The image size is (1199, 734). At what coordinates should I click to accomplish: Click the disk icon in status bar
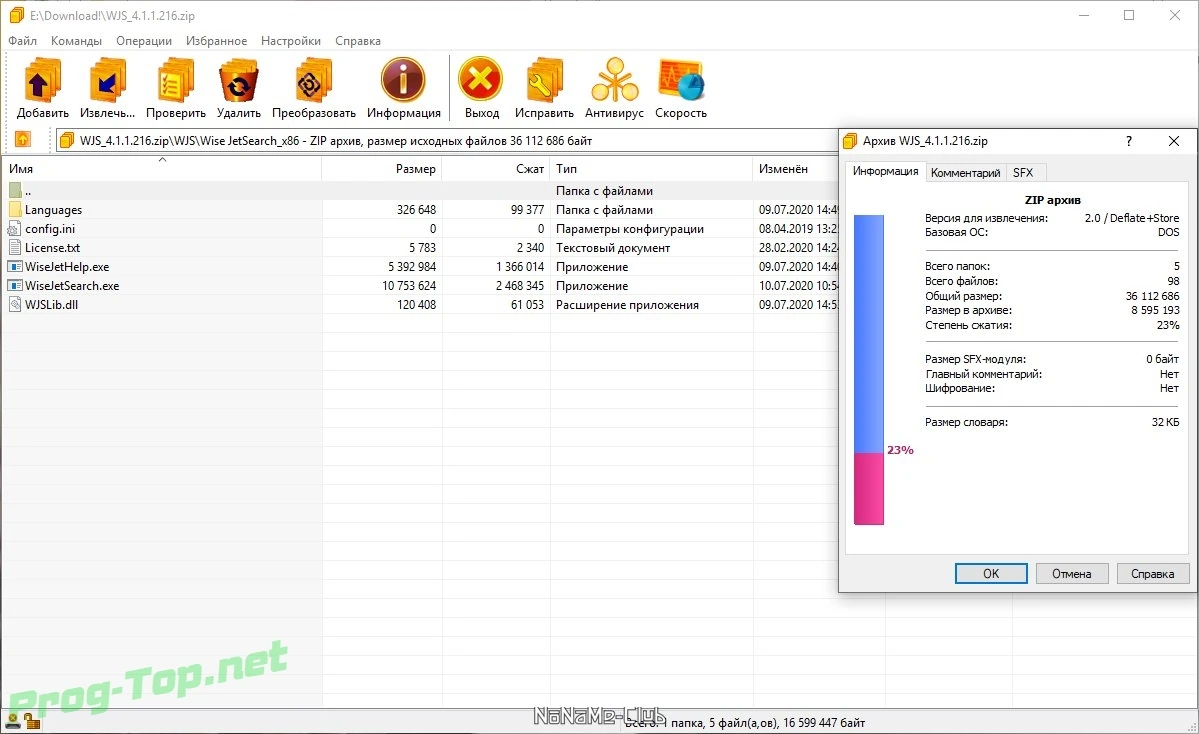pos(12,720)
